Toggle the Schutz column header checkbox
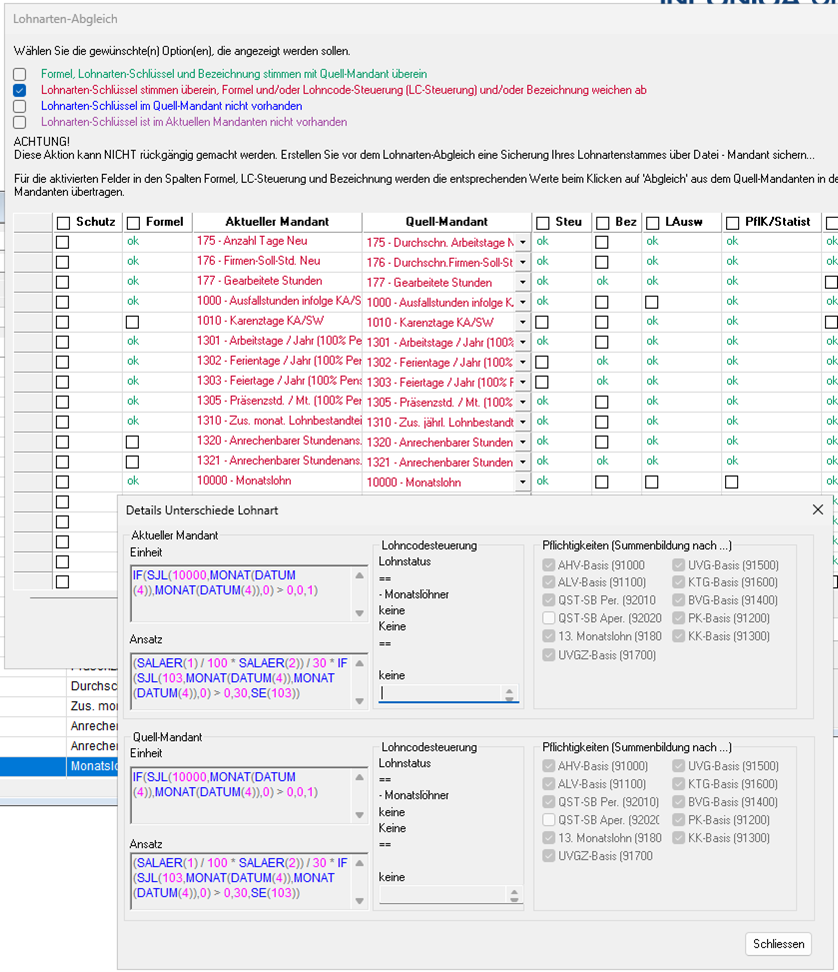The width and height of the screenshot is (838, 972). 63,223
